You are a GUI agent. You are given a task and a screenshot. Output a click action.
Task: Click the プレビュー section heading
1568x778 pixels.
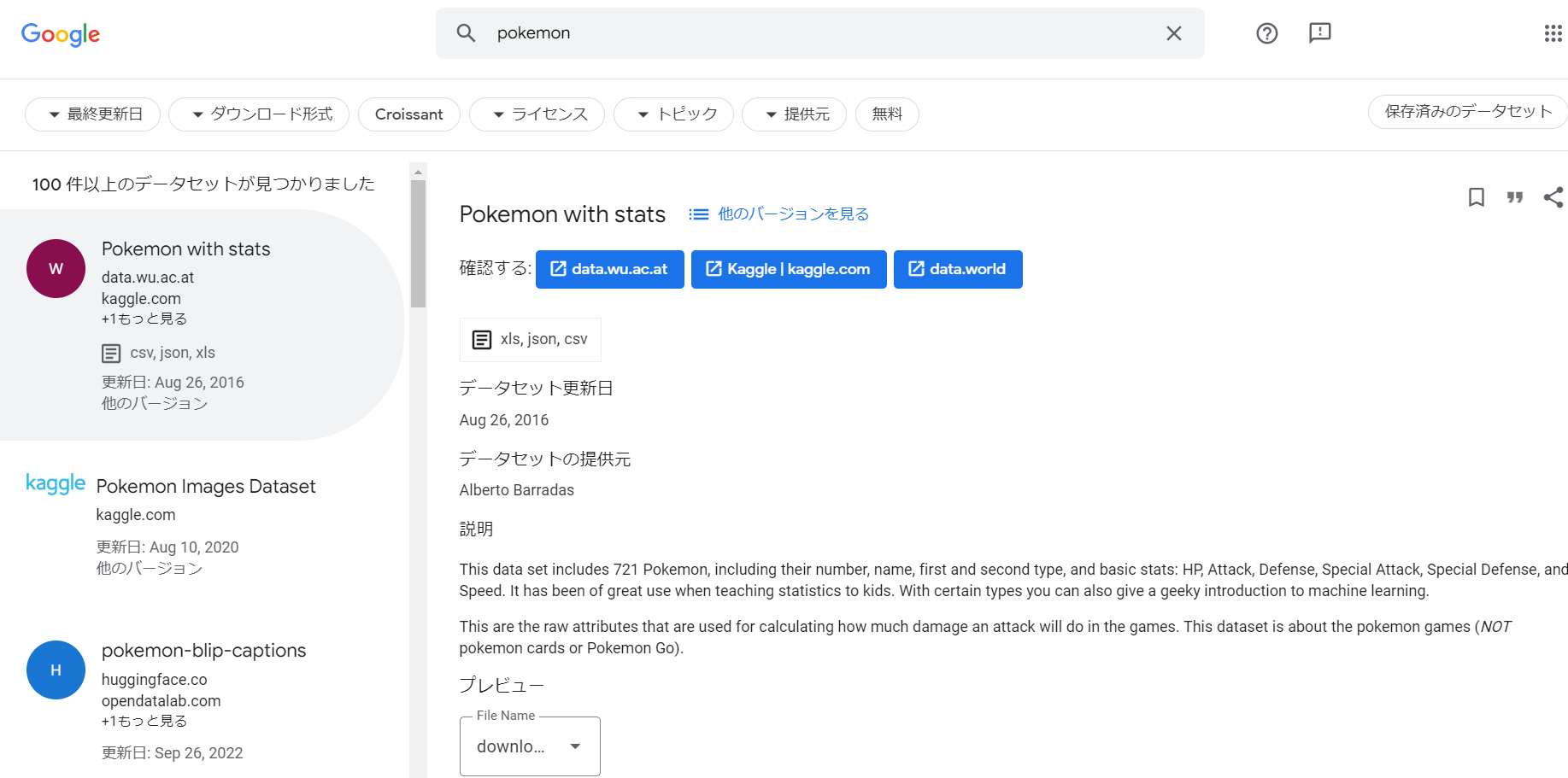(x=502, y=685)
